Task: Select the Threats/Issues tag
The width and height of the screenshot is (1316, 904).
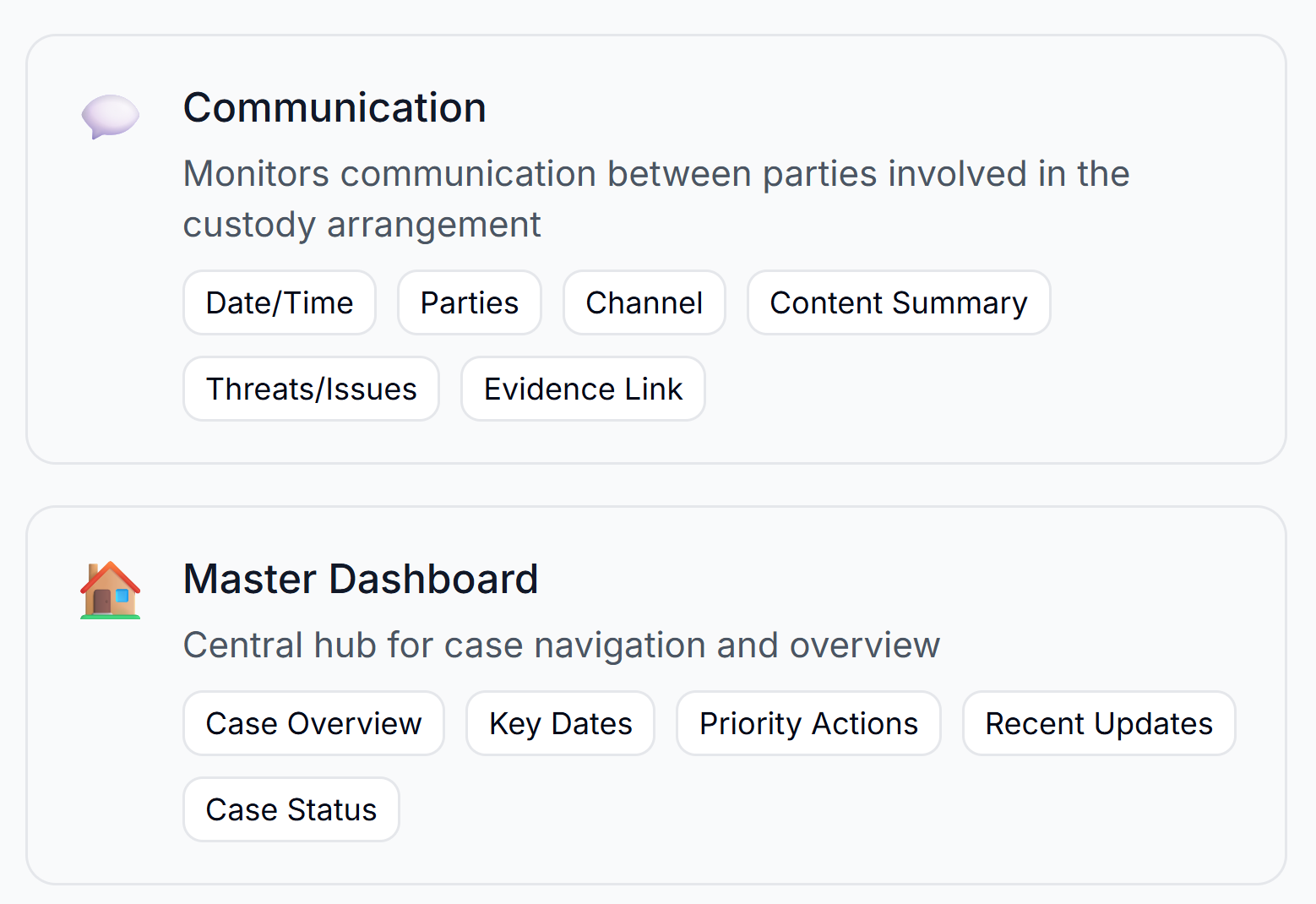Action: point(312,389)
